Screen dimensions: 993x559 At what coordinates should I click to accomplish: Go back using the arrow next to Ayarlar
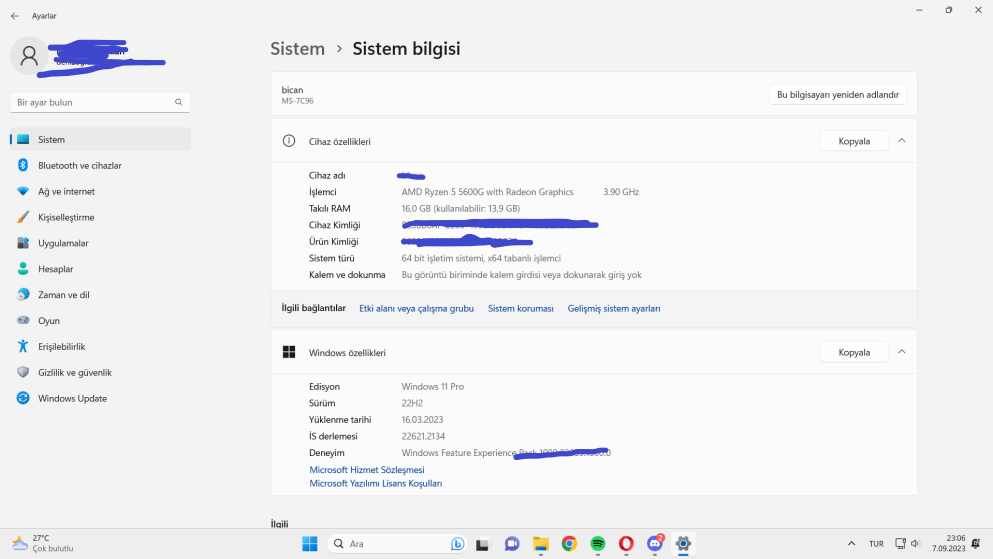15,16
